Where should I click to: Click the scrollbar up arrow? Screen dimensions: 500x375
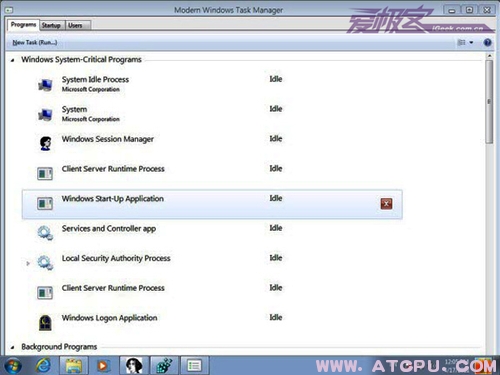489,56
